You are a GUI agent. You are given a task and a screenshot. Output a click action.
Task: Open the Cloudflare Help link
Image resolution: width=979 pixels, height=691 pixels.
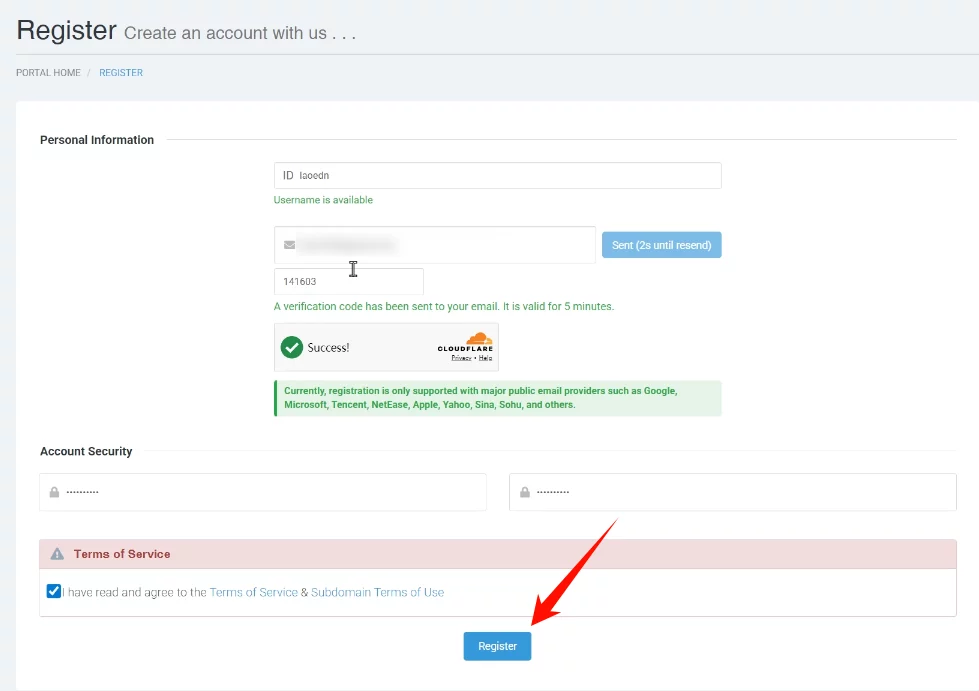(x=485, y=357)
